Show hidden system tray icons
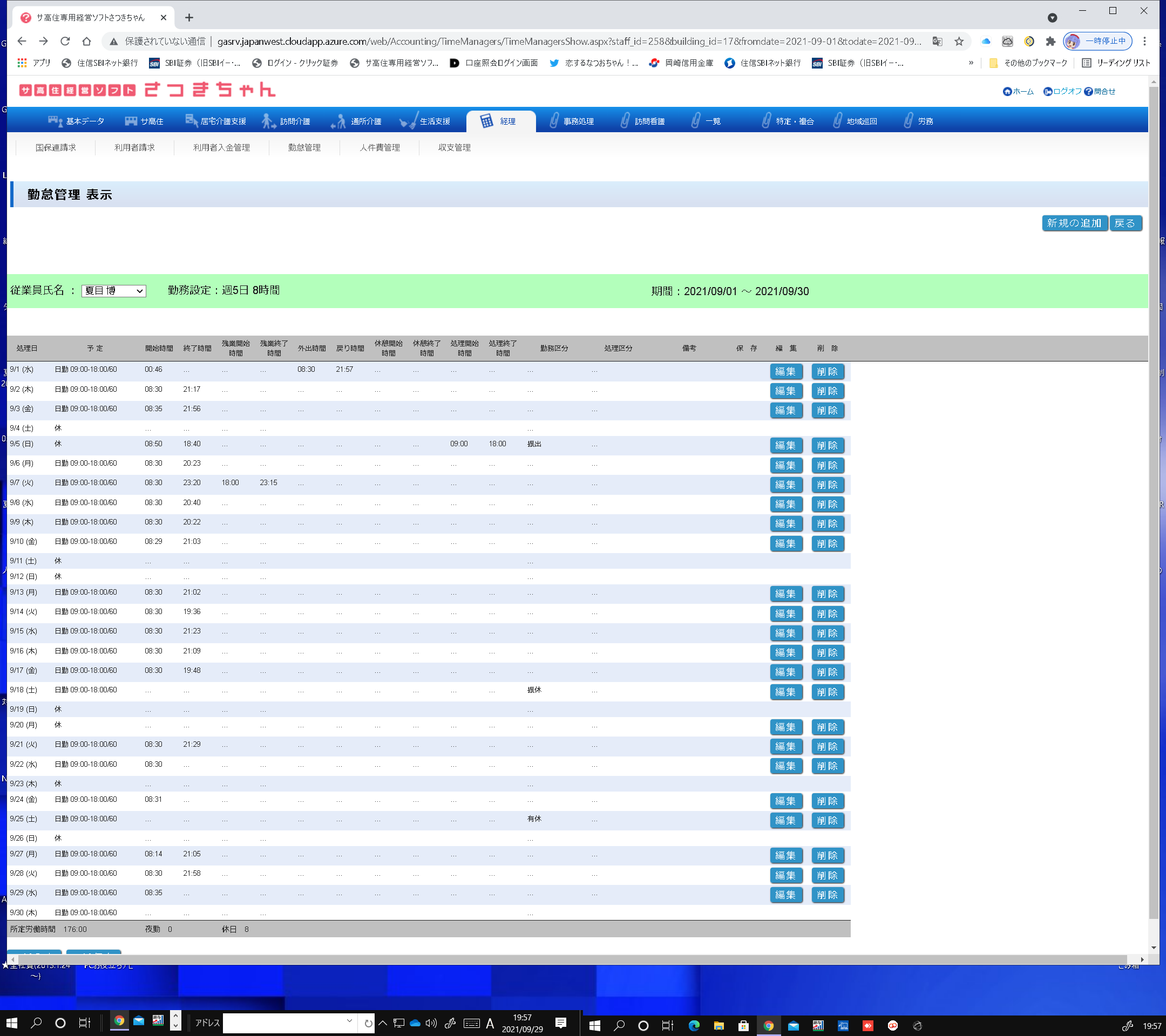Screen dimensions: 1166x1036 coord(383,1023)
